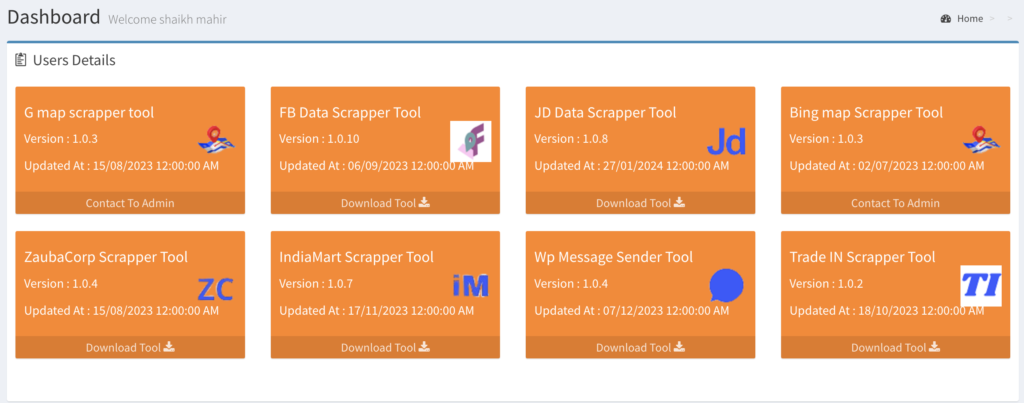
Task: Download the ZaubaCorp Scrapper Tool
Action: 130,347
